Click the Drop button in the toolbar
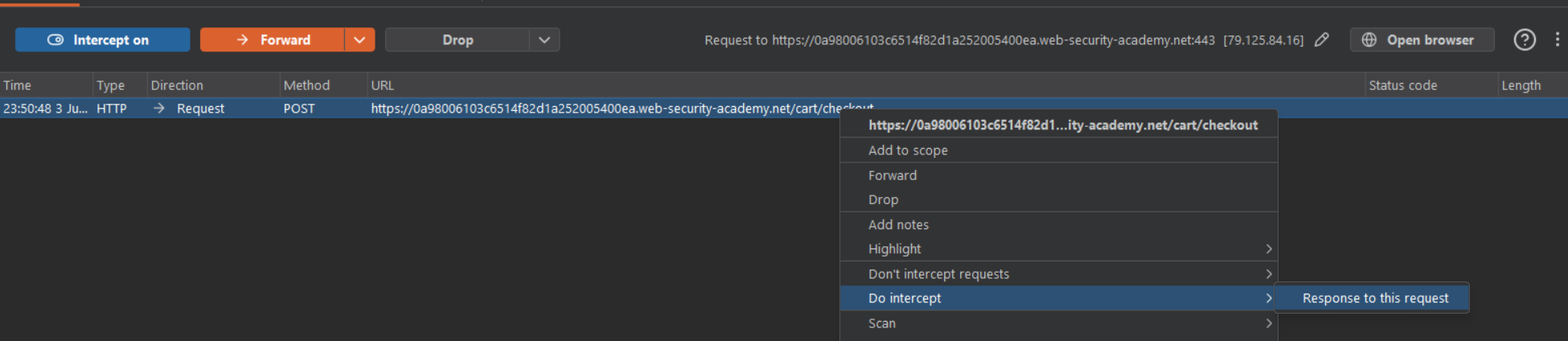 pyautogui.click(x=458, y=39)
